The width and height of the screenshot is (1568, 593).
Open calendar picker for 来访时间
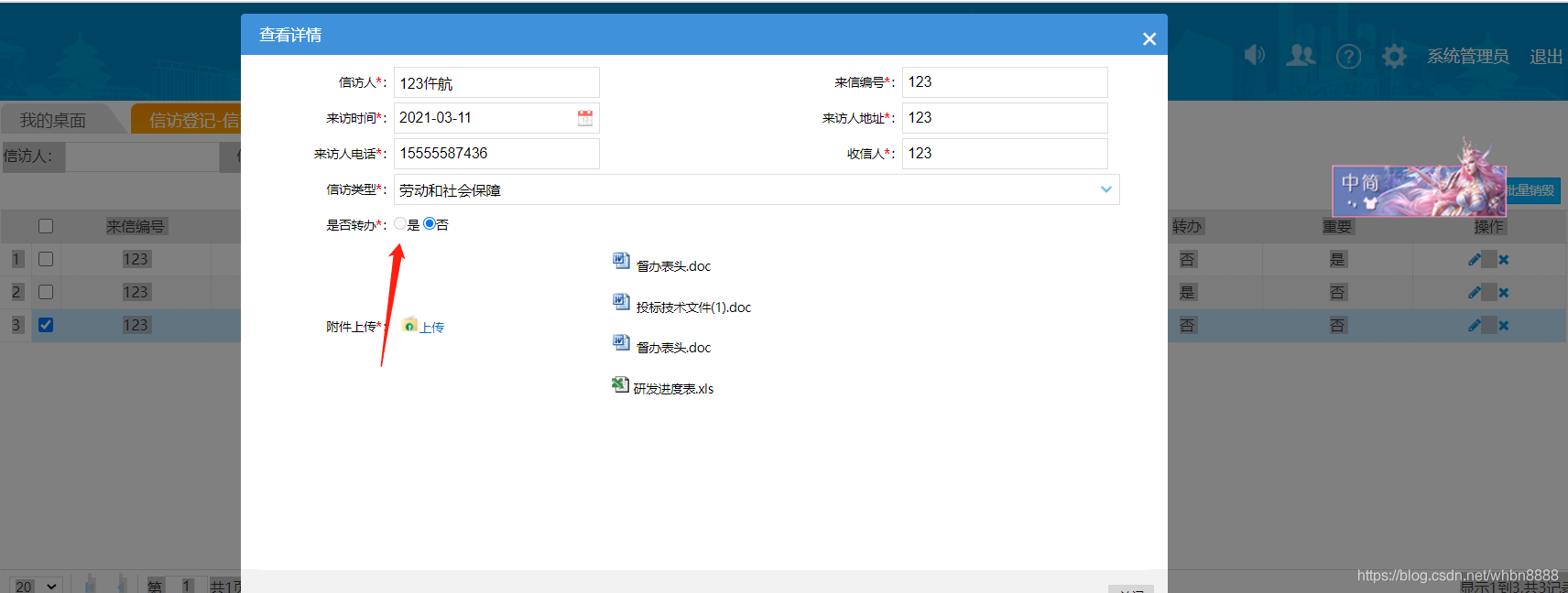coord(585,118)
